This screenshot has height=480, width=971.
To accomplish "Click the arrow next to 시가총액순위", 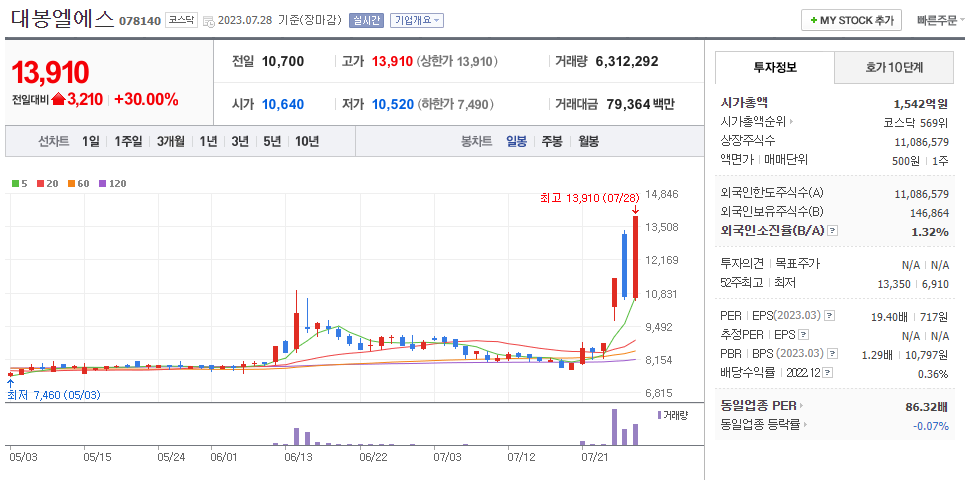I will (x=791, y=122).
